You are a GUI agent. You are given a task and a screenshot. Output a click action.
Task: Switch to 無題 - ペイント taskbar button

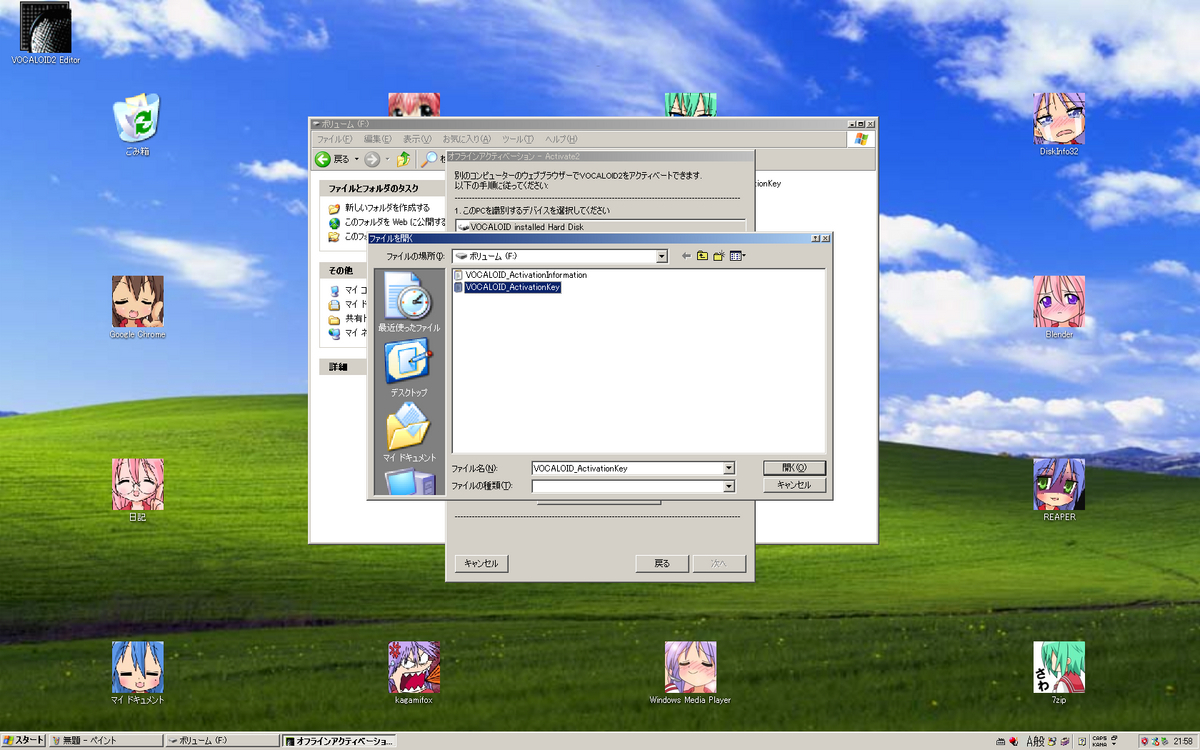(106, 741)
